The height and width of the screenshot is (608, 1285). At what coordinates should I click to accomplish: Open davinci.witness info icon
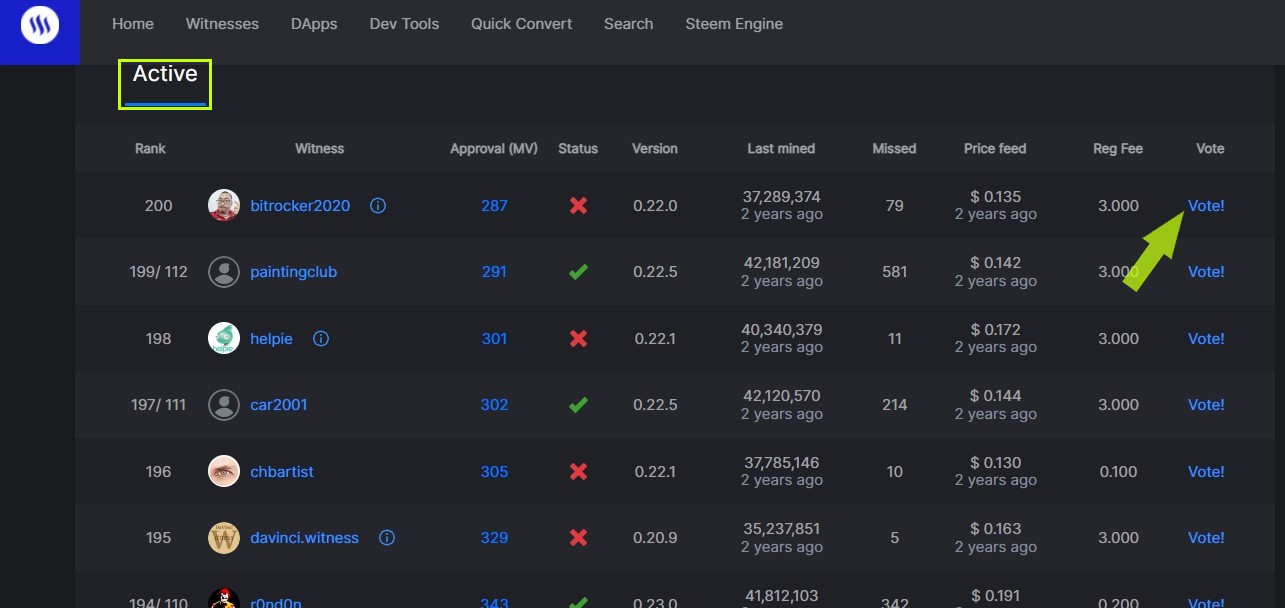point(387,538)
